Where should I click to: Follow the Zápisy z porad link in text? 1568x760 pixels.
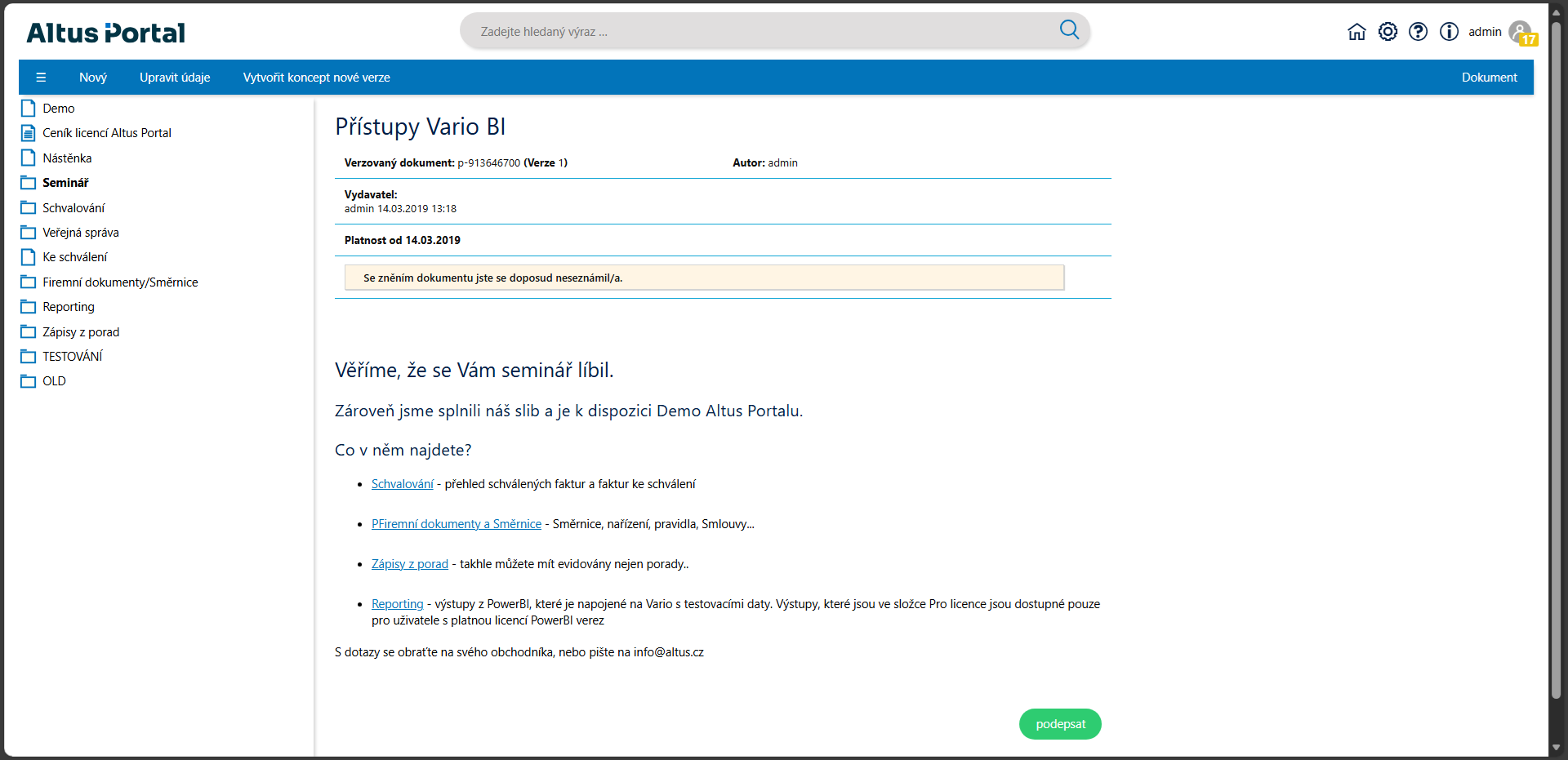point(410,564)
